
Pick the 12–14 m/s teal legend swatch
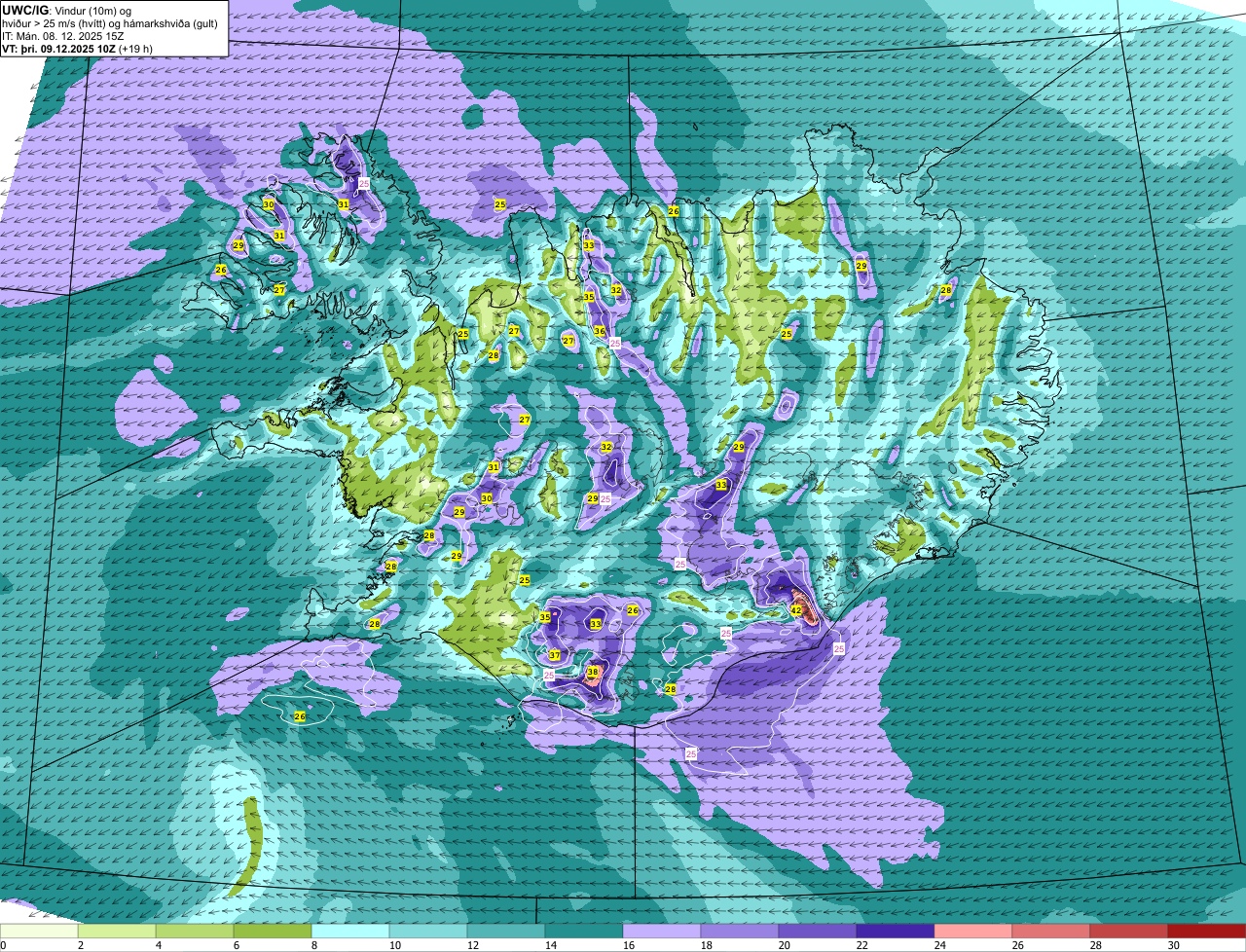click(506, 932)
